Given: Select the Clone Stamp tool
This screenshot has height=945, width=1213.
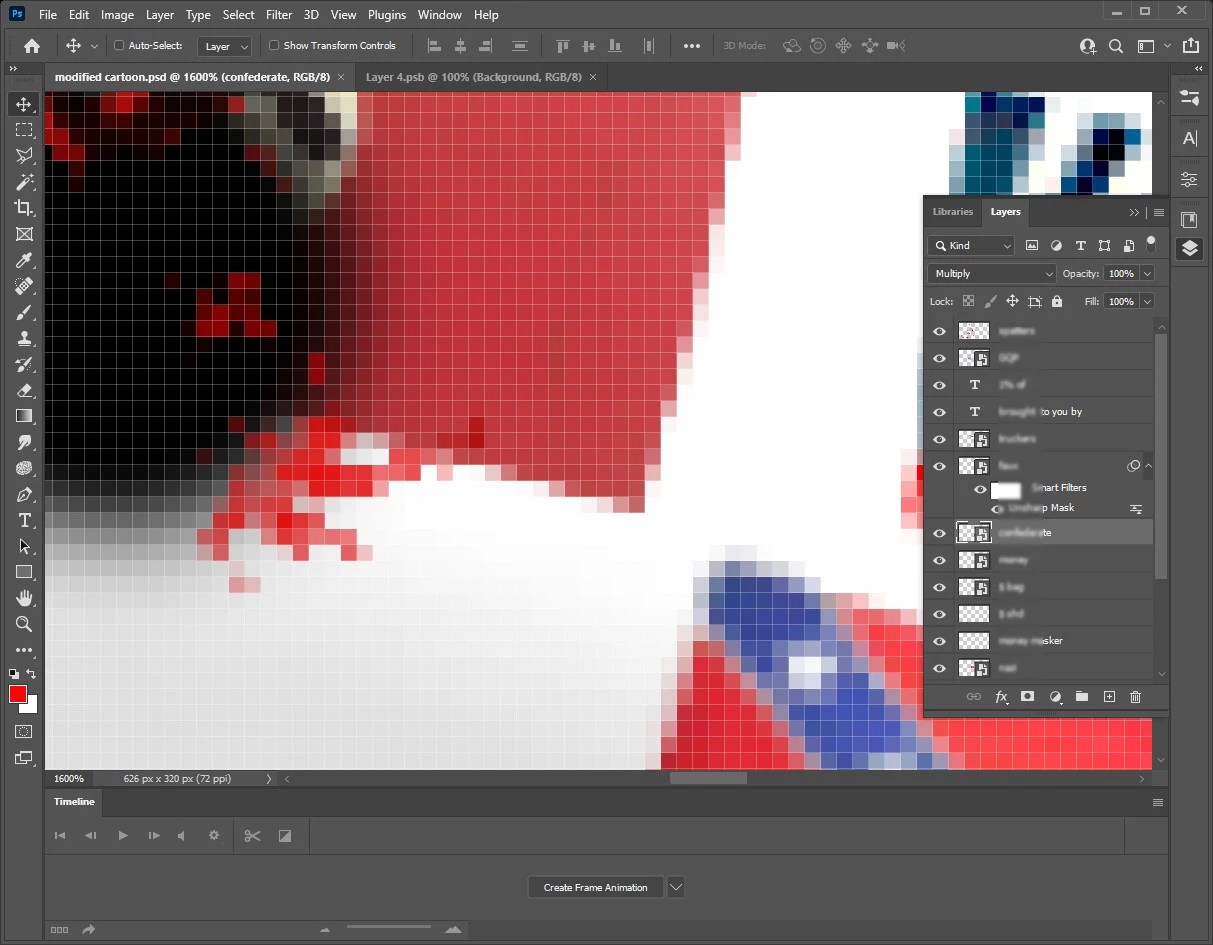Looking at the screenshot, I should 24,338.
